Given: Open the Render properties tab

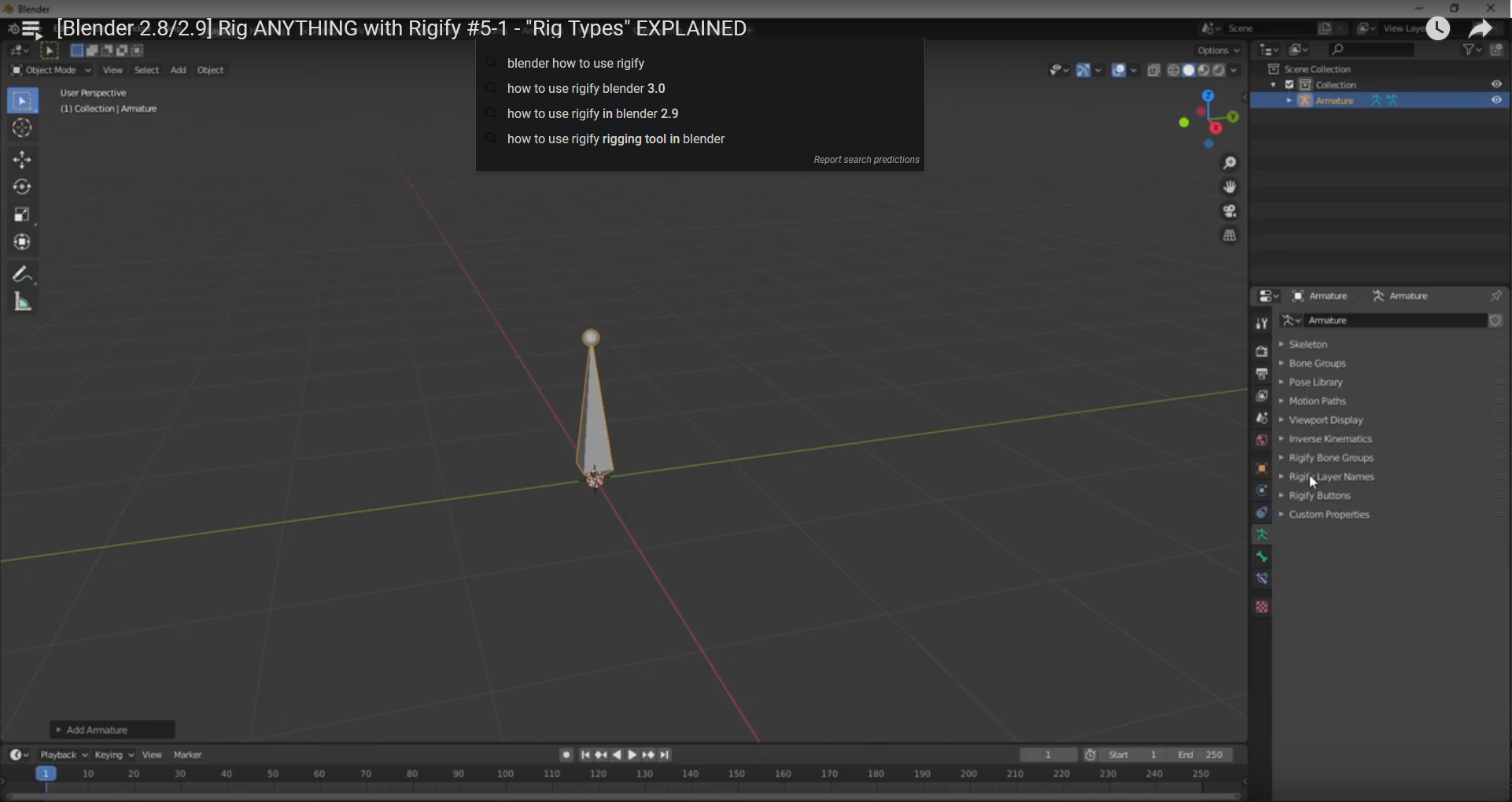Looking at the screenshot, I should (x=1262, y=352).
